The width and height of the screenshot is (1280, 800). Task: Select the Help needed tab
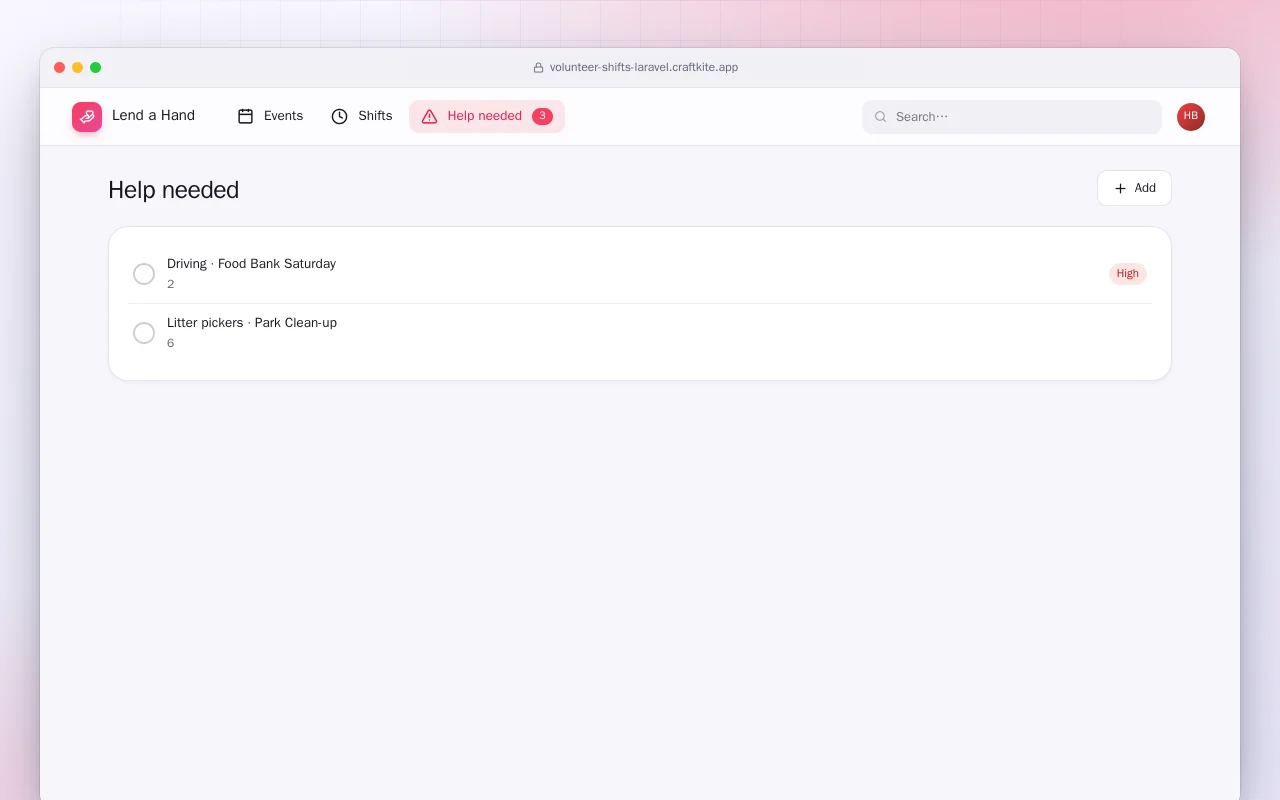(487, 116)
